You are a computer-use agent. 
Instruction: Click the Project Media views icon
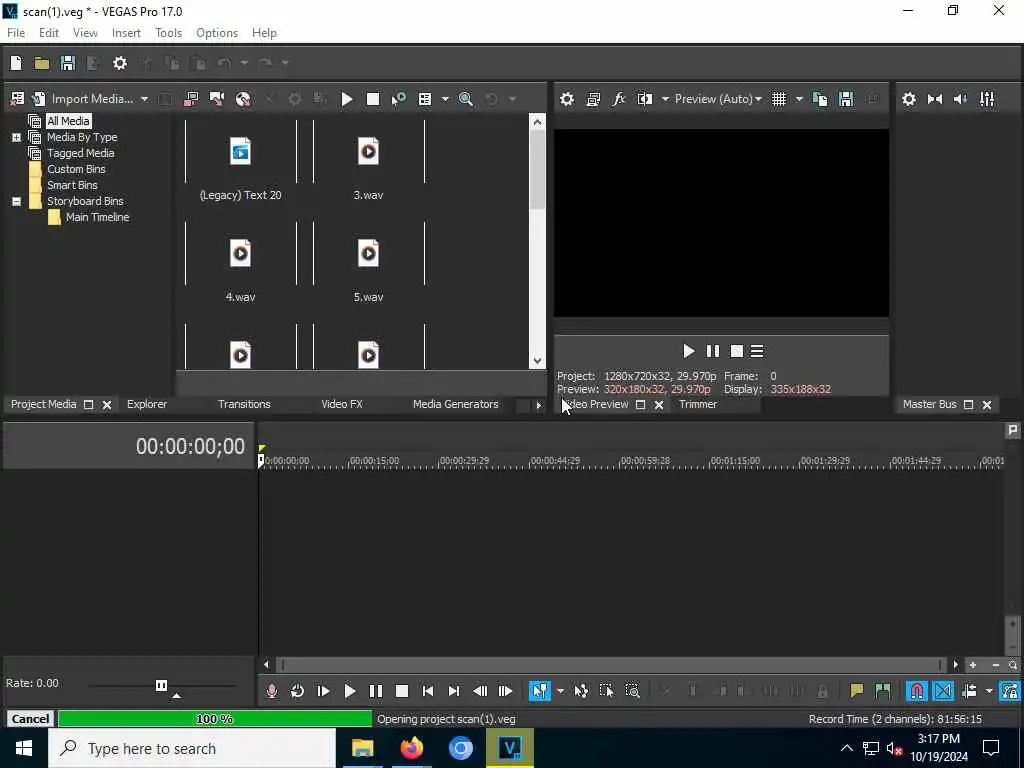(x=424, y=99)
